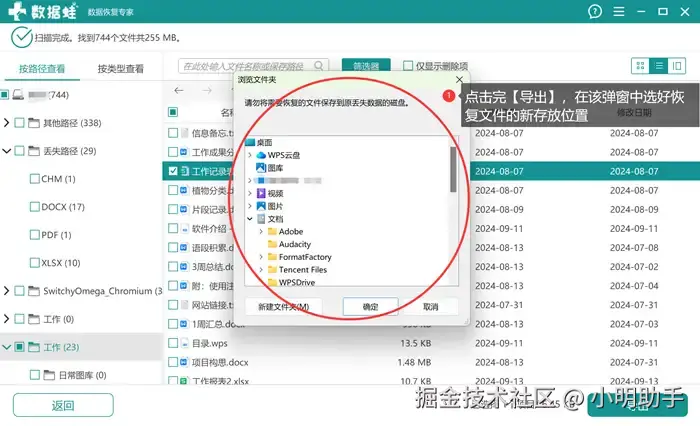This screenshot has width=700, height=426.
Task: Toggle select-all checkbox in file list header
Action: [173, 112]
